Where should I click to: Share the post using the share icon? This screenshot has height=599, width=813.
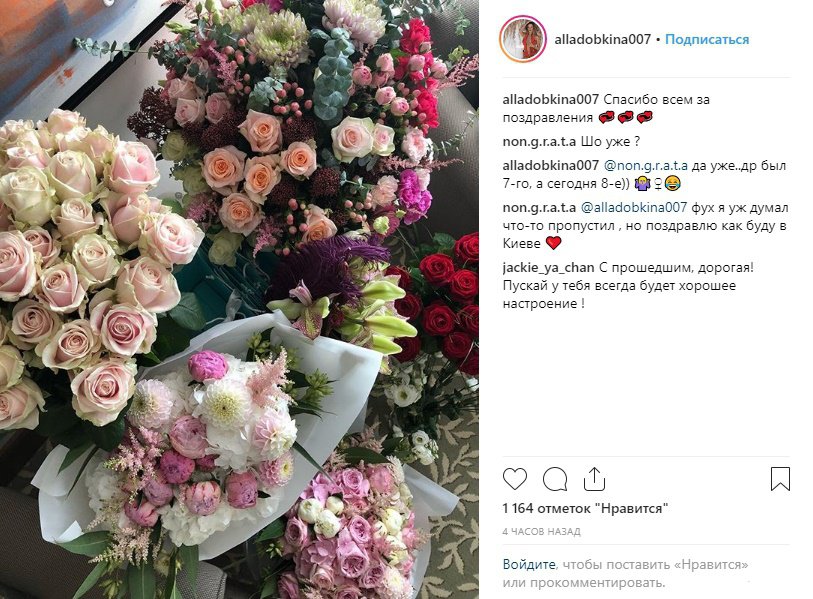[x=594, y=479]
